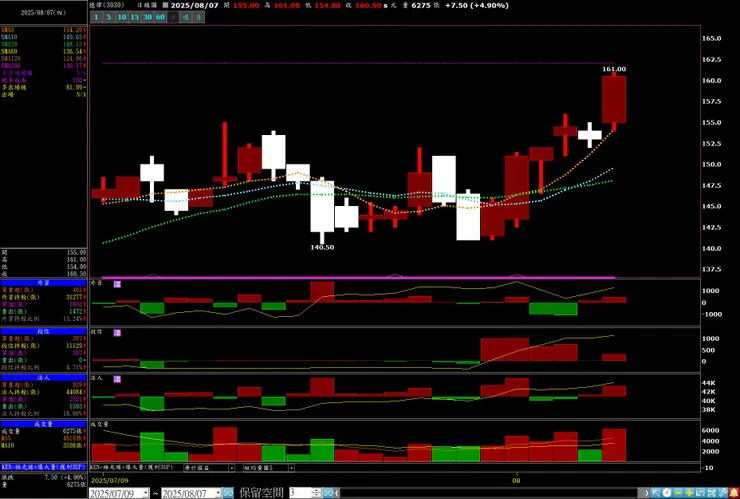Viewport: 740px width, 499px height.
Task: Click the 保留空間 number input field
Action: click(300, 493)
